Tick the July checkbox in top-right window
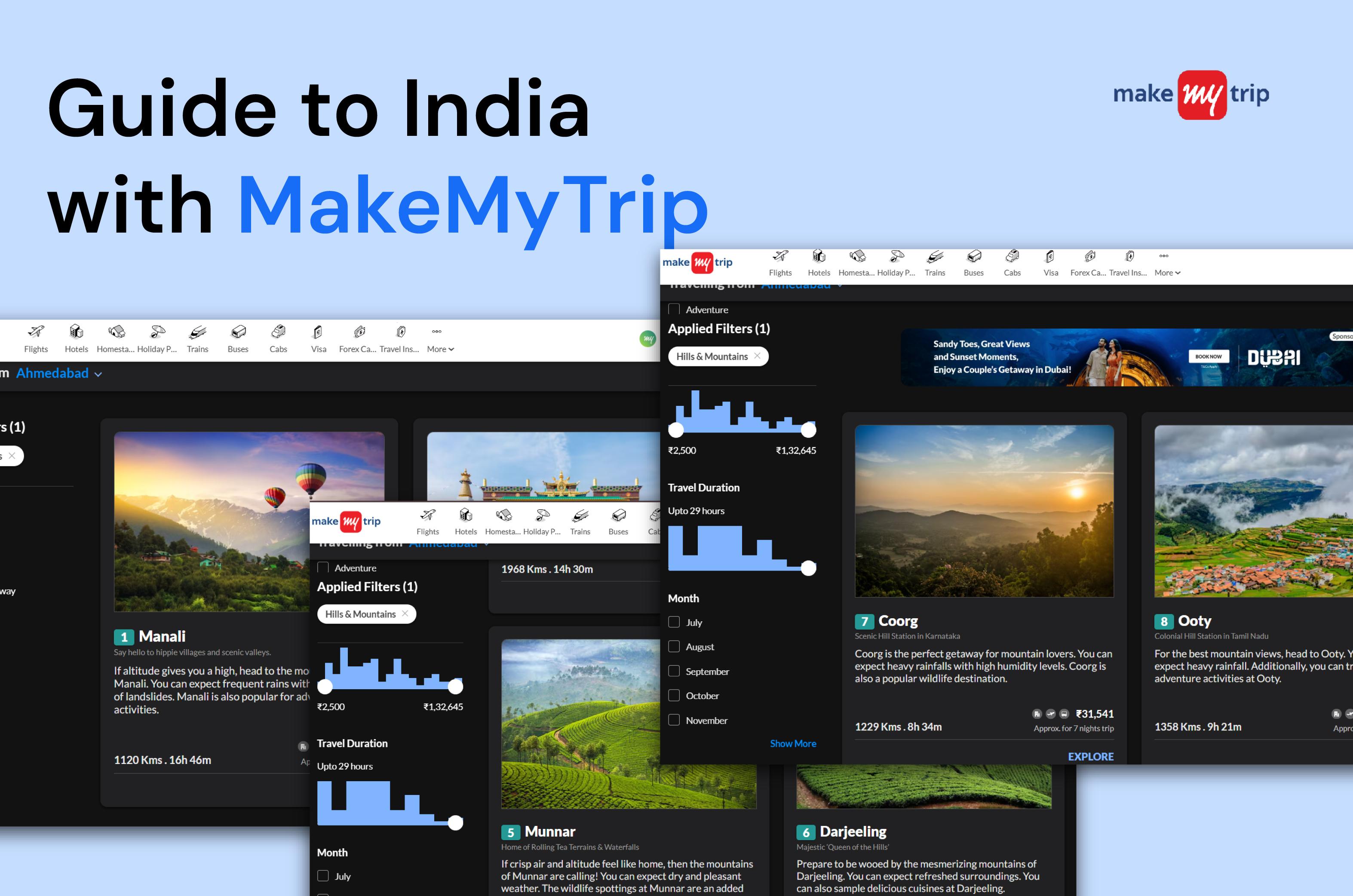This screenshot has width=1353, height=896. point(674,622)
